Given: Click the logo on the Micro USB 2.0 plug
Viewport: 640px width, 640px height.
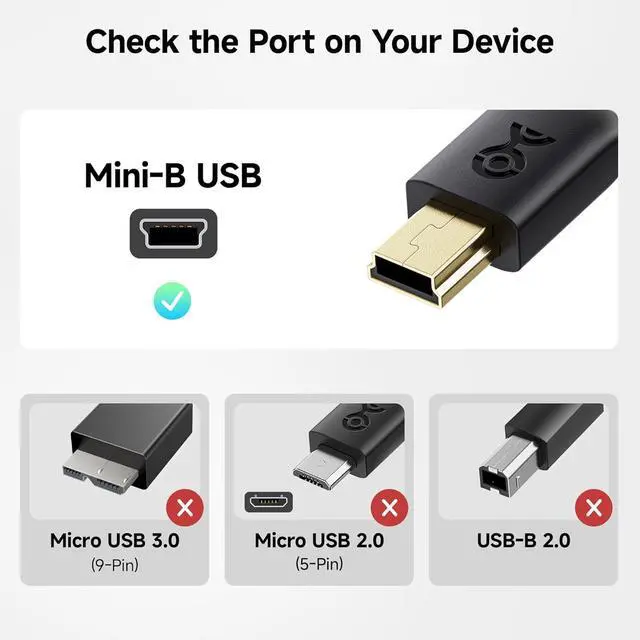Looking at the screenshot, I should 363,417.
